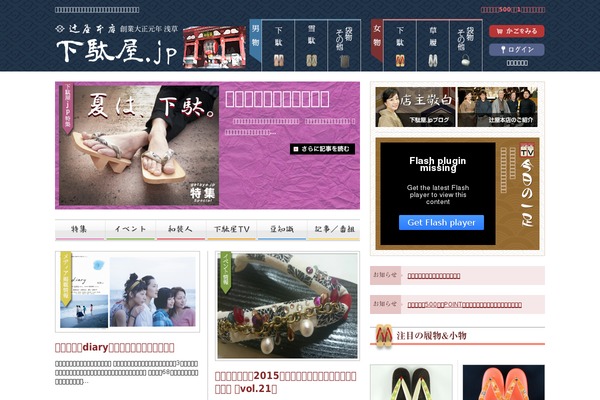This screenshot has width=600, height=400.
Task: Open men's 雪駄 category in header
Action: point(311,46)
